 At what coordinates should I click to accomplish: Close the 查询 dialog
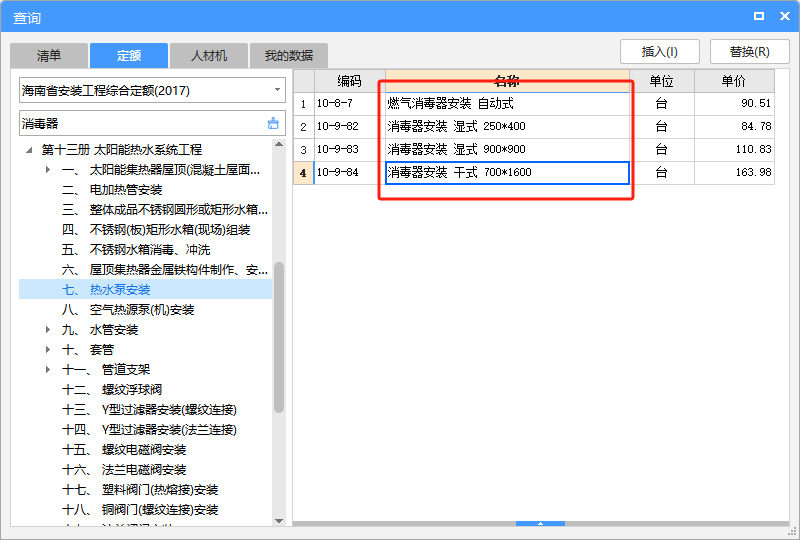coord(785,16)
